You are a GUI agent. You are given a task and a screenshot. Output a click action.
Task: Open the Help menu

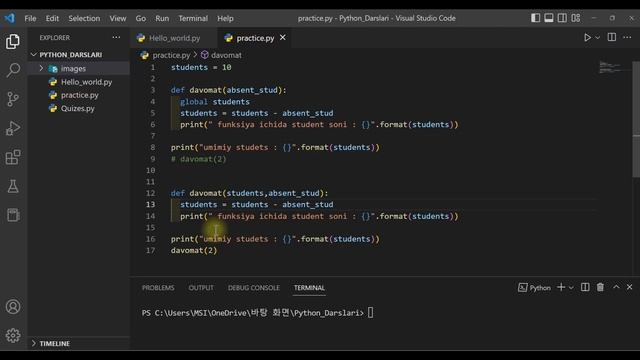[x=225, y=18]
